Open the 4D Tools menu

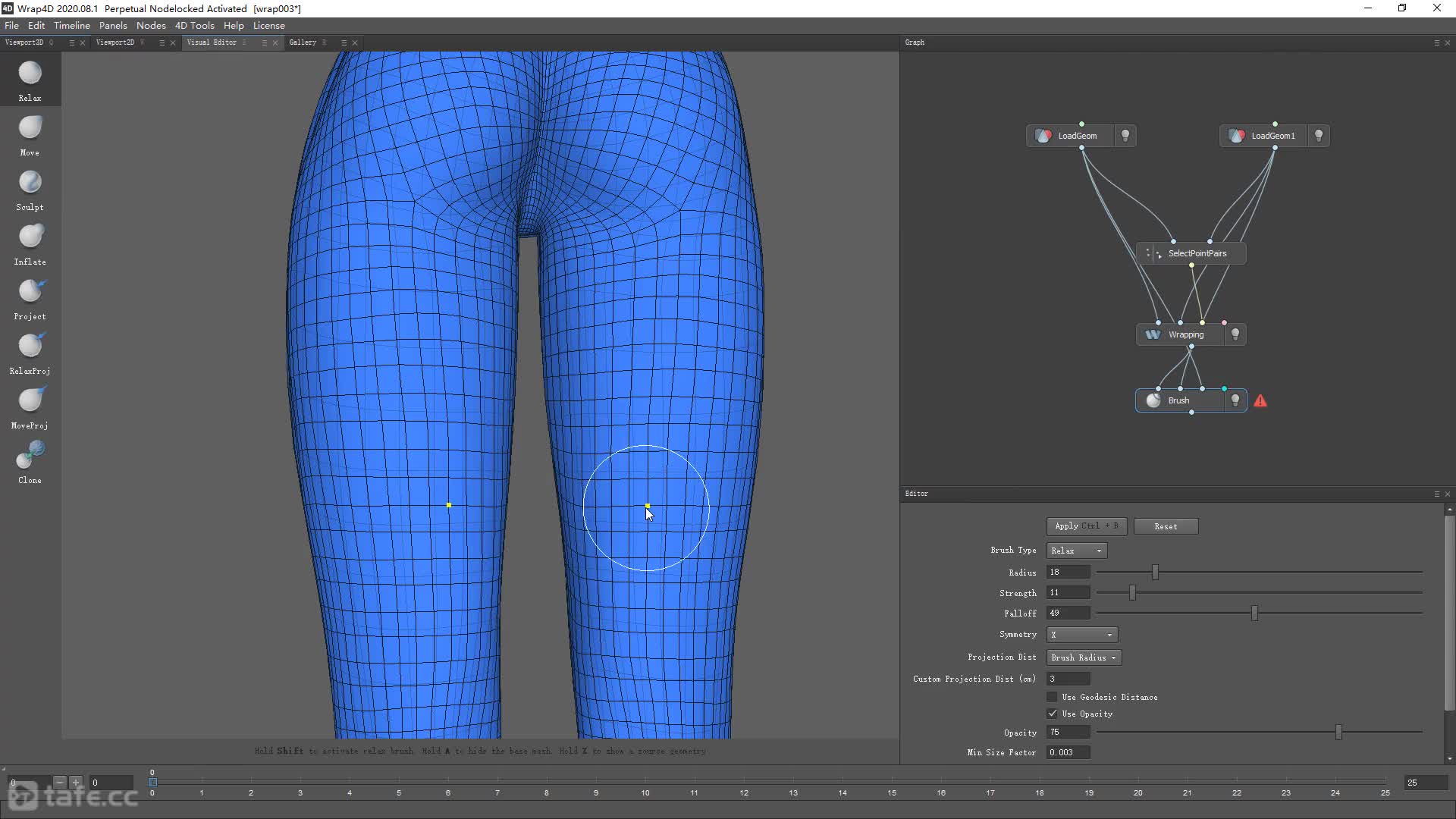pyautogui.click(x=194, y=25)
